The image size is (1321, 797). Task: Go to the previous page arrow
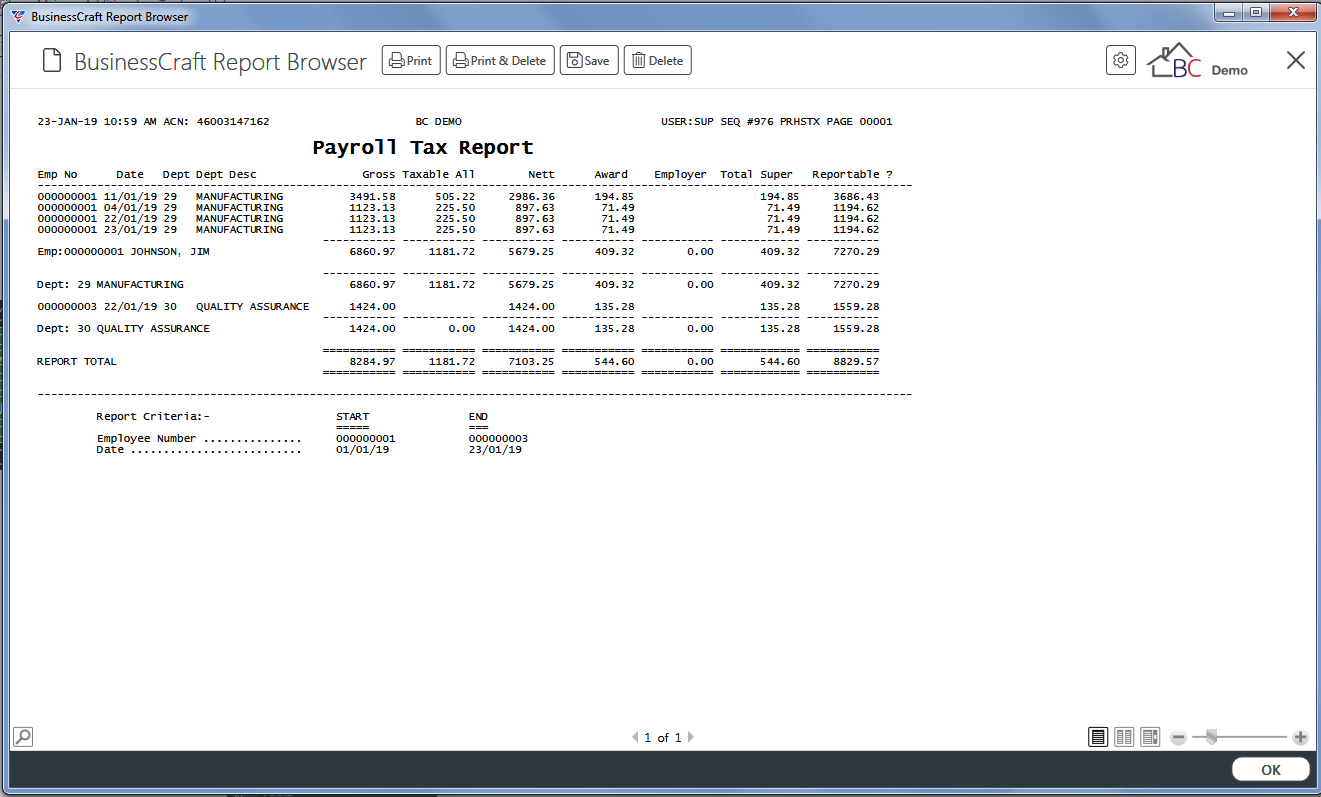pos(634,737)
